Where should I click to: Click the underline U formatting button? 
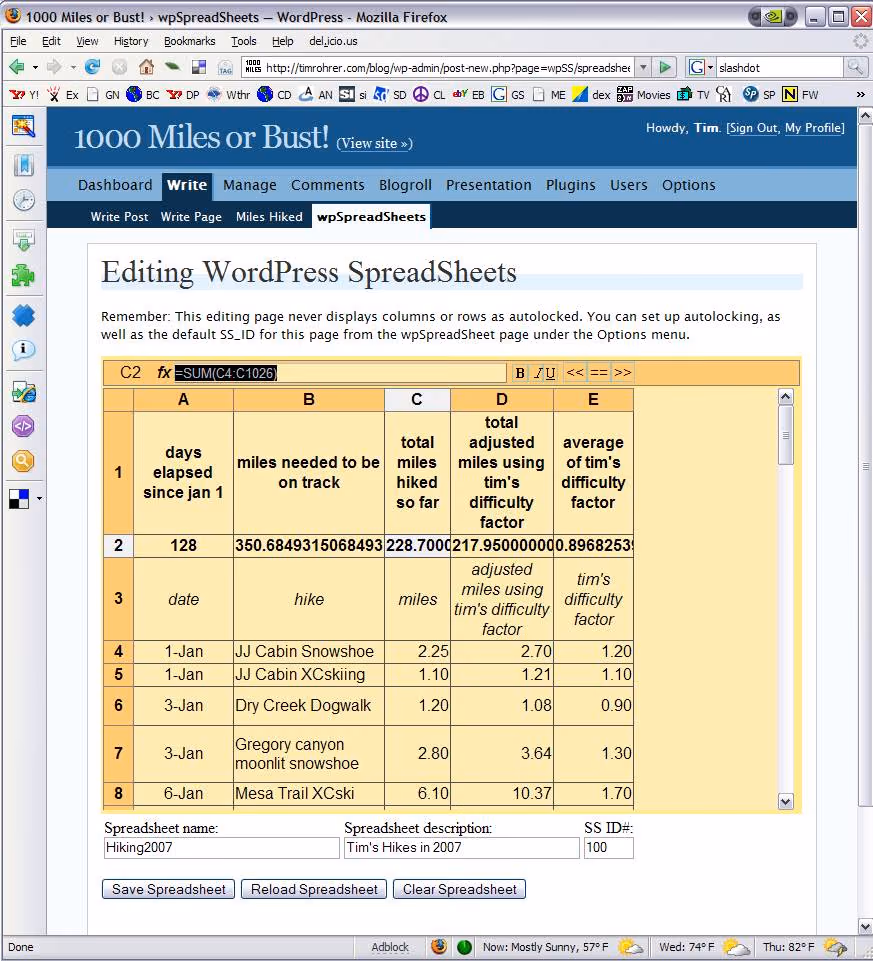(x=551, y=373)
